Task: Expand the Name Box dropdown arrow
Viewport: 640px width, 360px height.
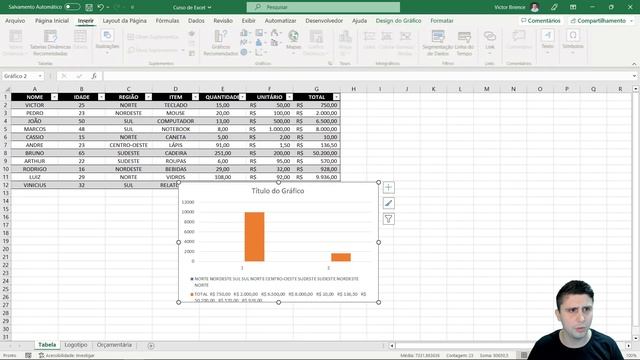Action: (x=40, y=76)
